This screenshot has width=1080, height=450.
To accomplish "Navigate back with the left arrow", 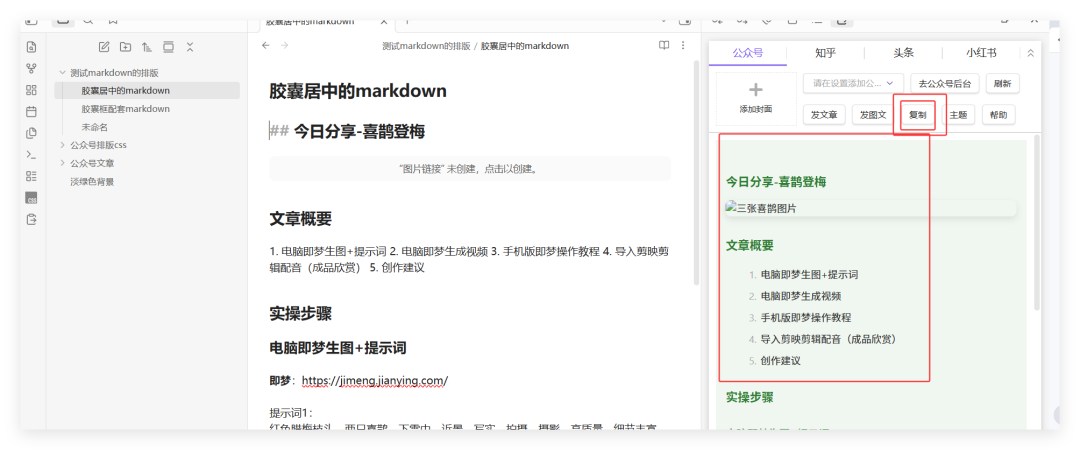I will point(266,45).
